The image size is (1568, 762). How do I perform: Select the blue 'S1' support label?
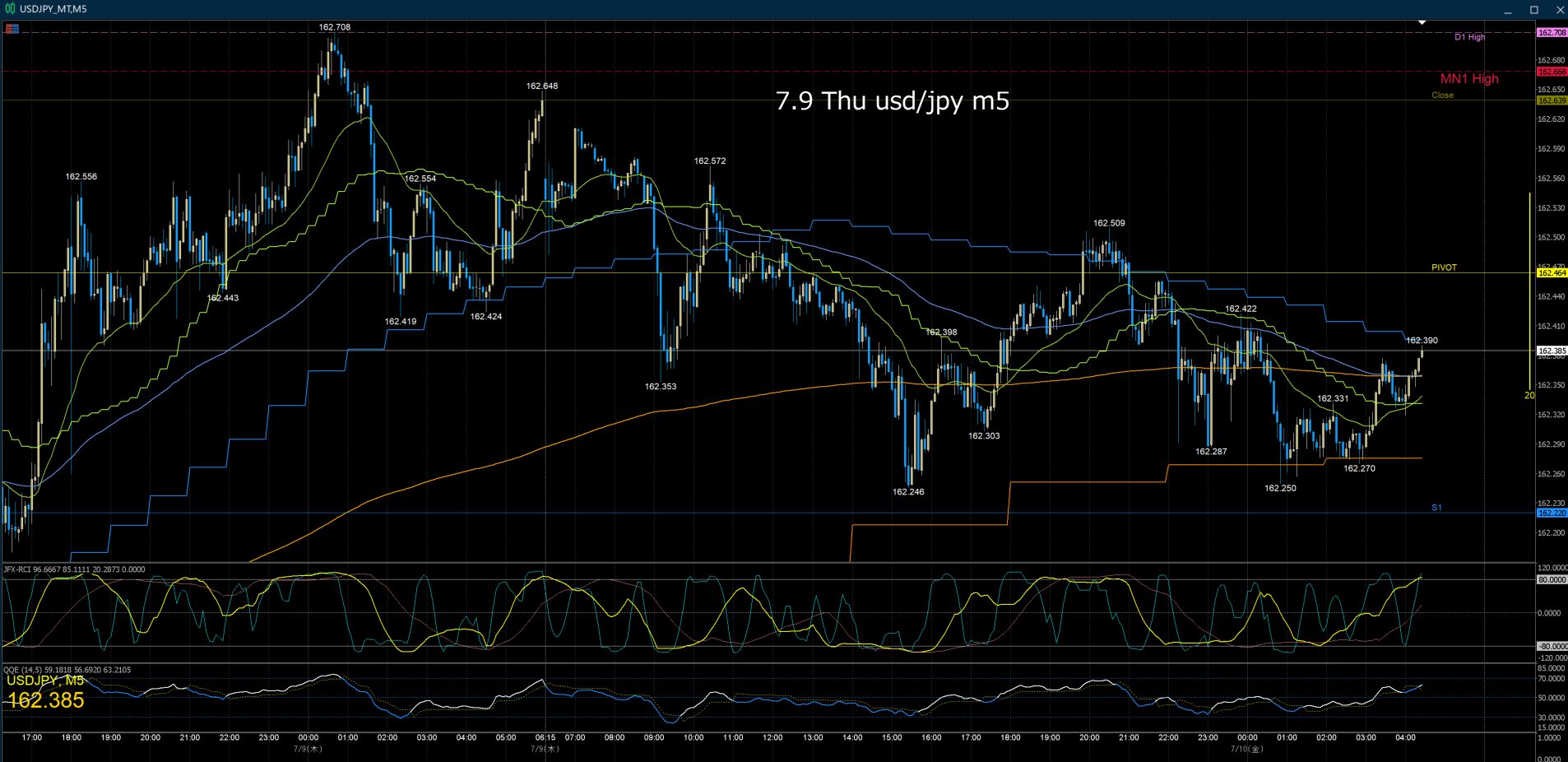pos(1436,508)
